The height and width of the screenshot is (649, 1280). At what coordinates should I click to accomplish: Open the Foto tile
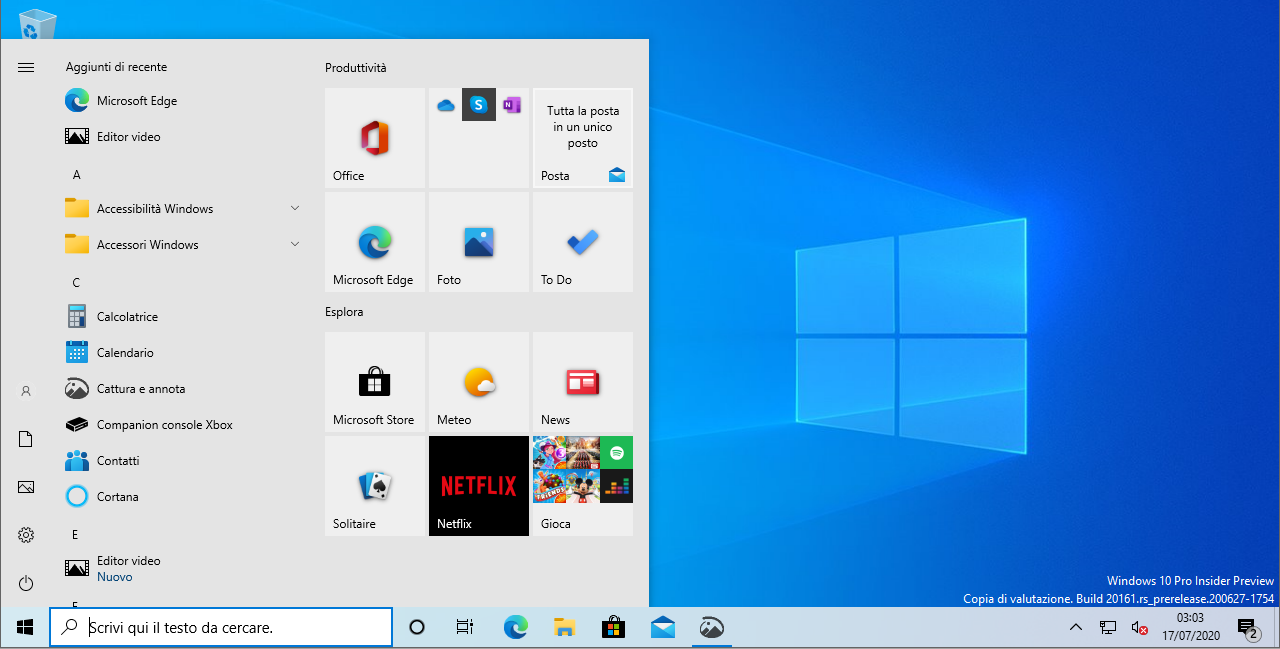click(x=479, y=242)
